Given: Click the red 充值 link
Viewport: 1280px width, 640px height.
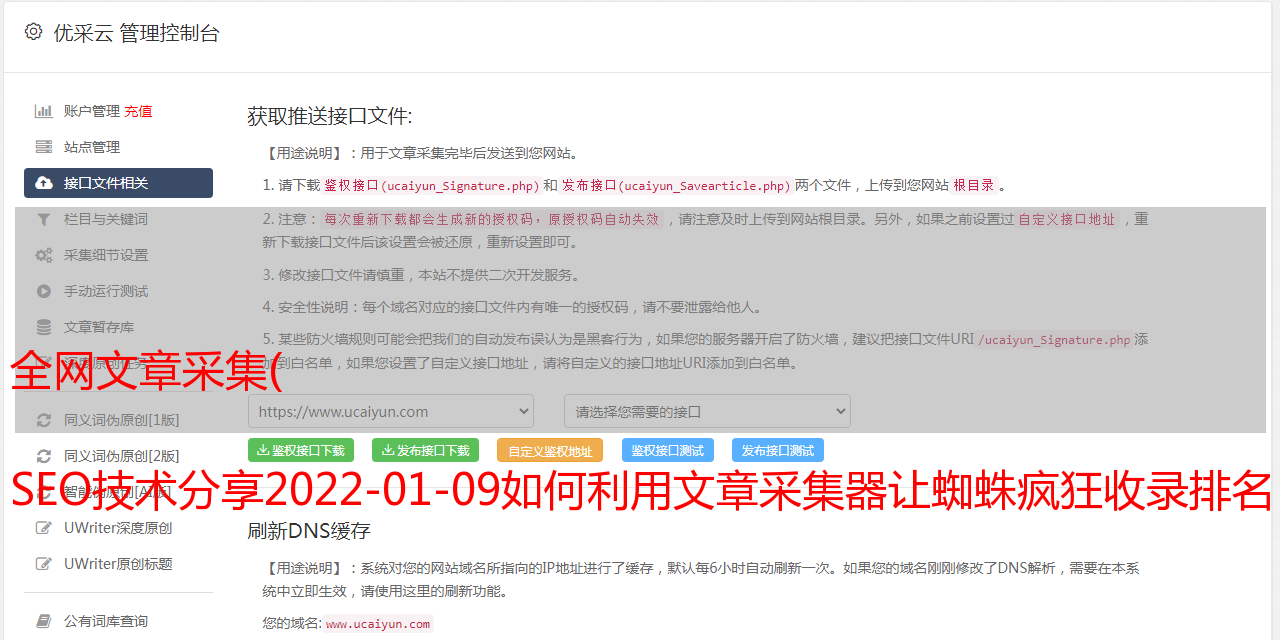Looking at the screenshot, I should 138,111.
